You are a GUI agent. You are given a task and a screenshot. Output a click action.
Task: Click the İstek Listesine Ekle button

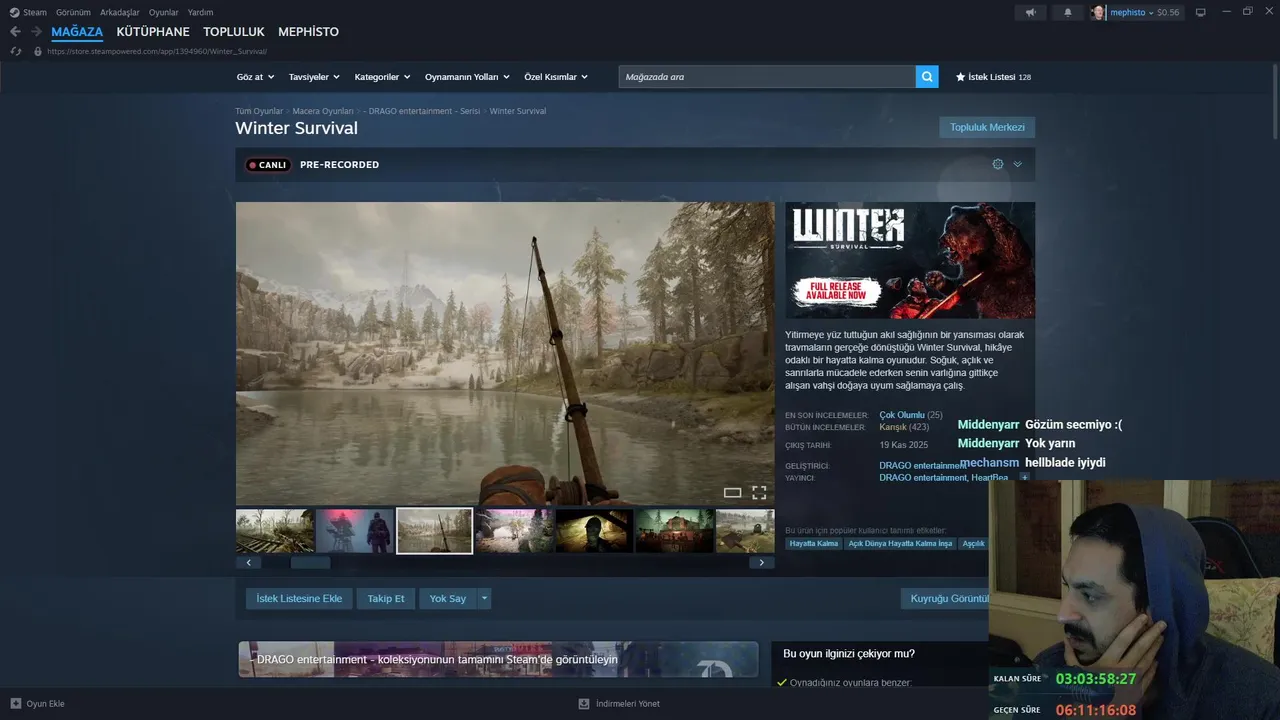point(299,599)
